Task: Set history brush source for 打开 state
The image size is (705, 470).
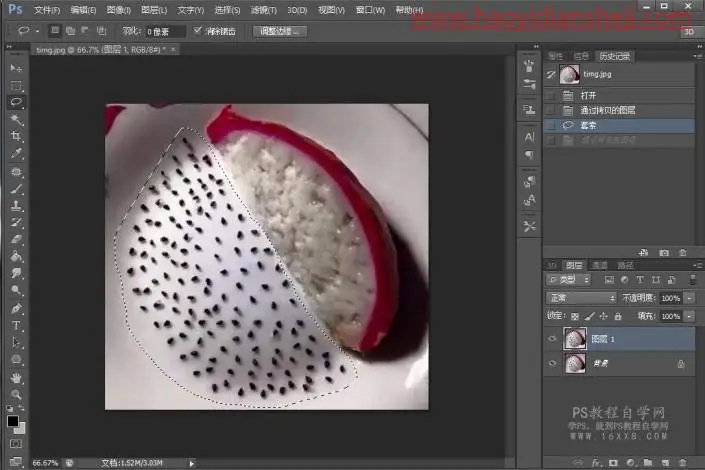Action: (550, 95)
